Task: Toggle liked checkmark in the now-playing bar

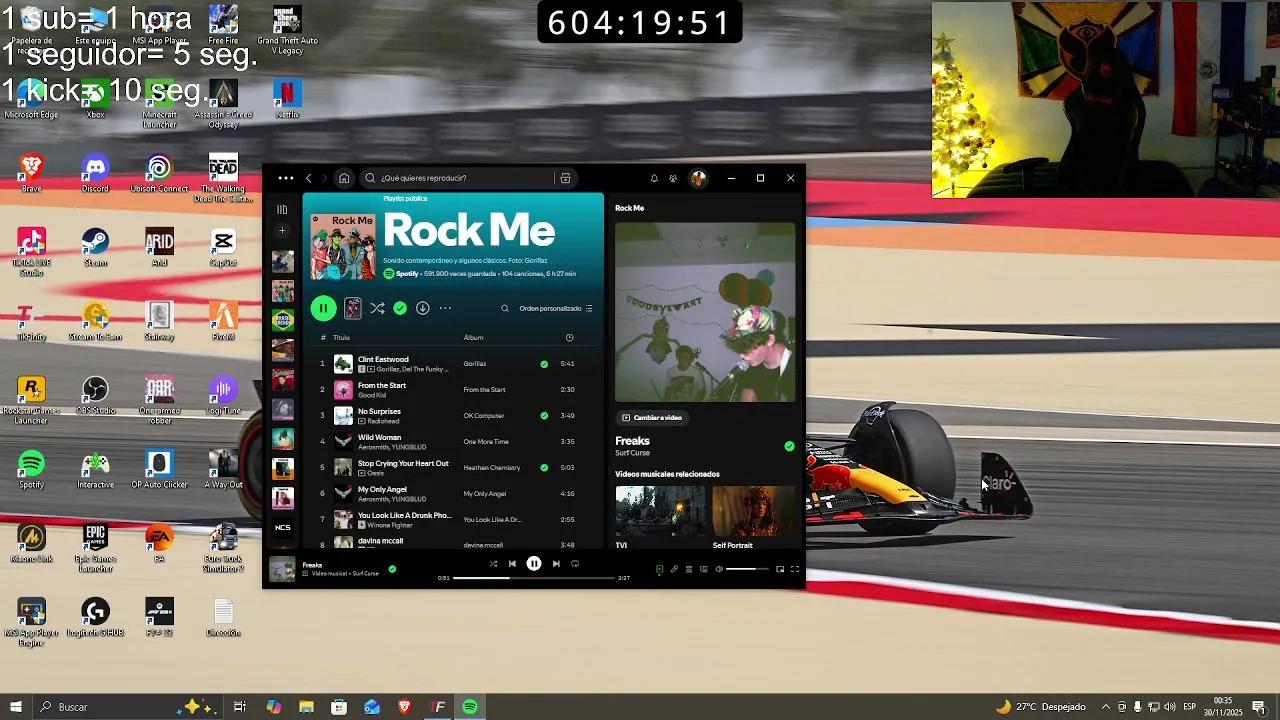Action: pos(392,569)
